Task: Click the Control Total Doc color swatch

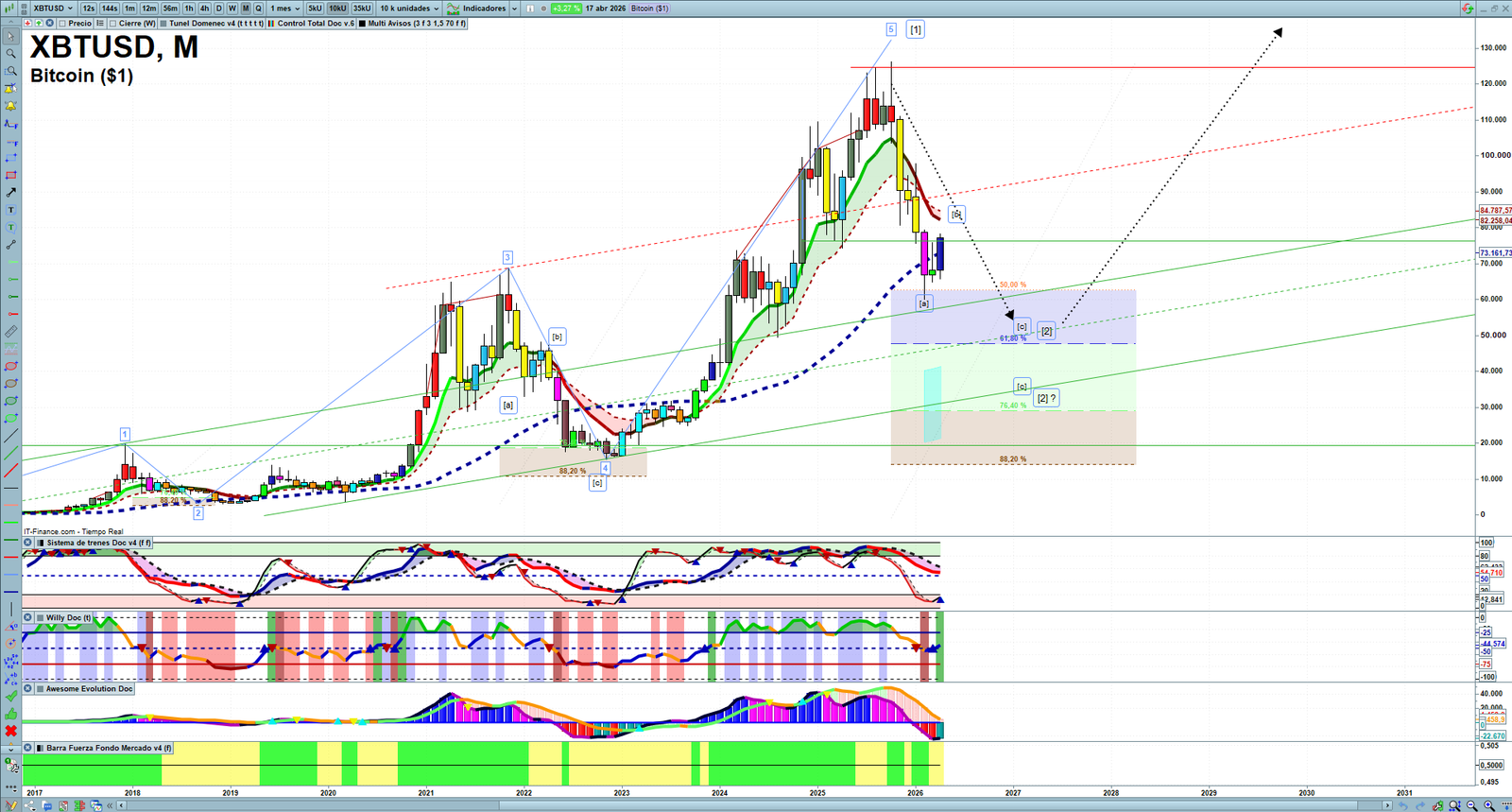Action: (272, 24)
